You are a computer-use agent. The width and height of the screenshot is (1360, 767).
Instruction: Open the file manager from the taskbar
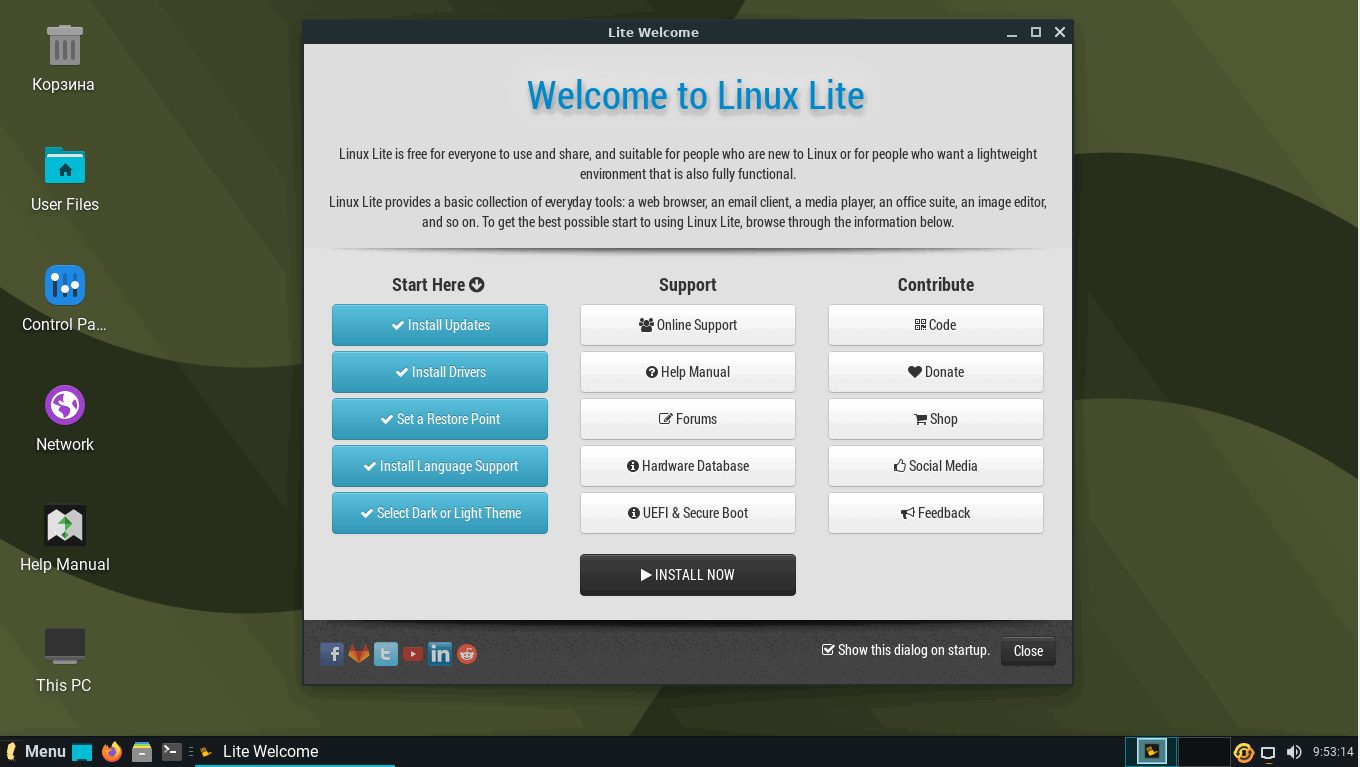[x=142, y=752]
